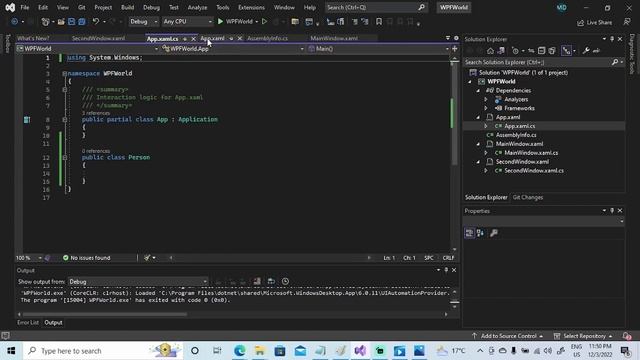Image resolution: width=640 pixels, height=360 pixels.
Task: Collapse the Dependencies node
Action: pyautogui.click(x=478, y=91)
